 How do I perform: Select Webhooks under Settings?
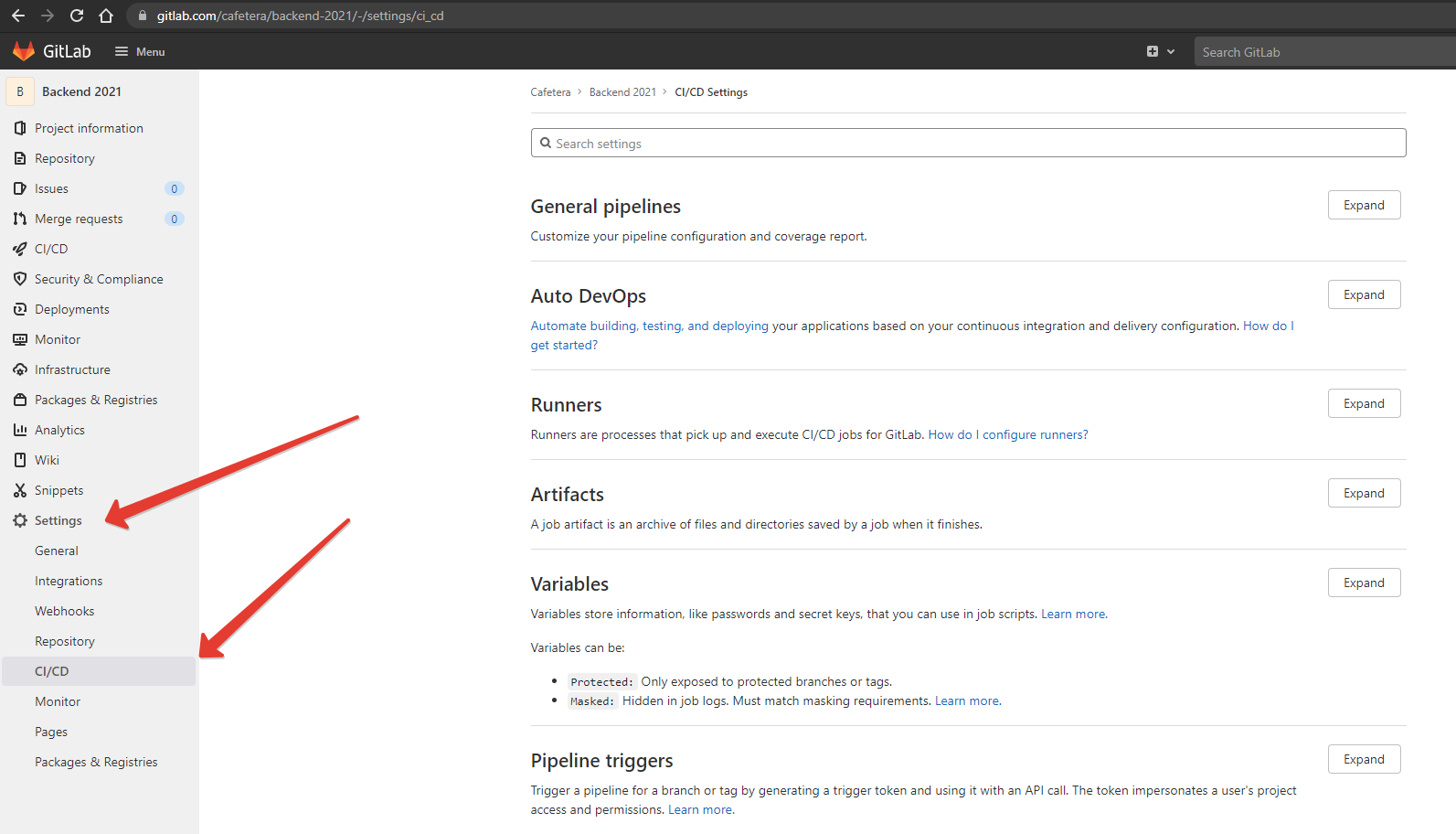click(64, 611)
